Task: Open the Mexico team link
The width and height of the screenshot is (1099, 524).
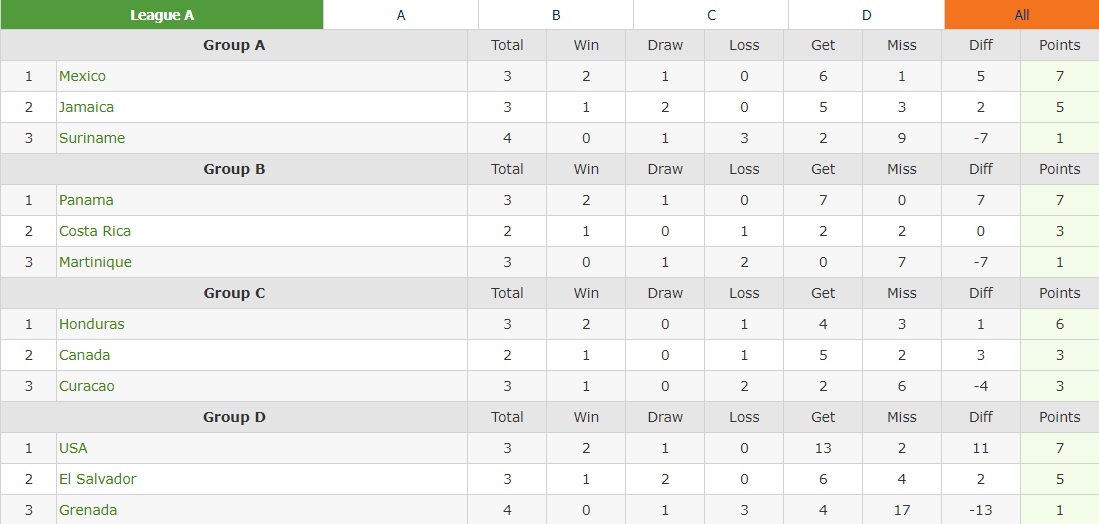Action: click(x=82, y=76)
